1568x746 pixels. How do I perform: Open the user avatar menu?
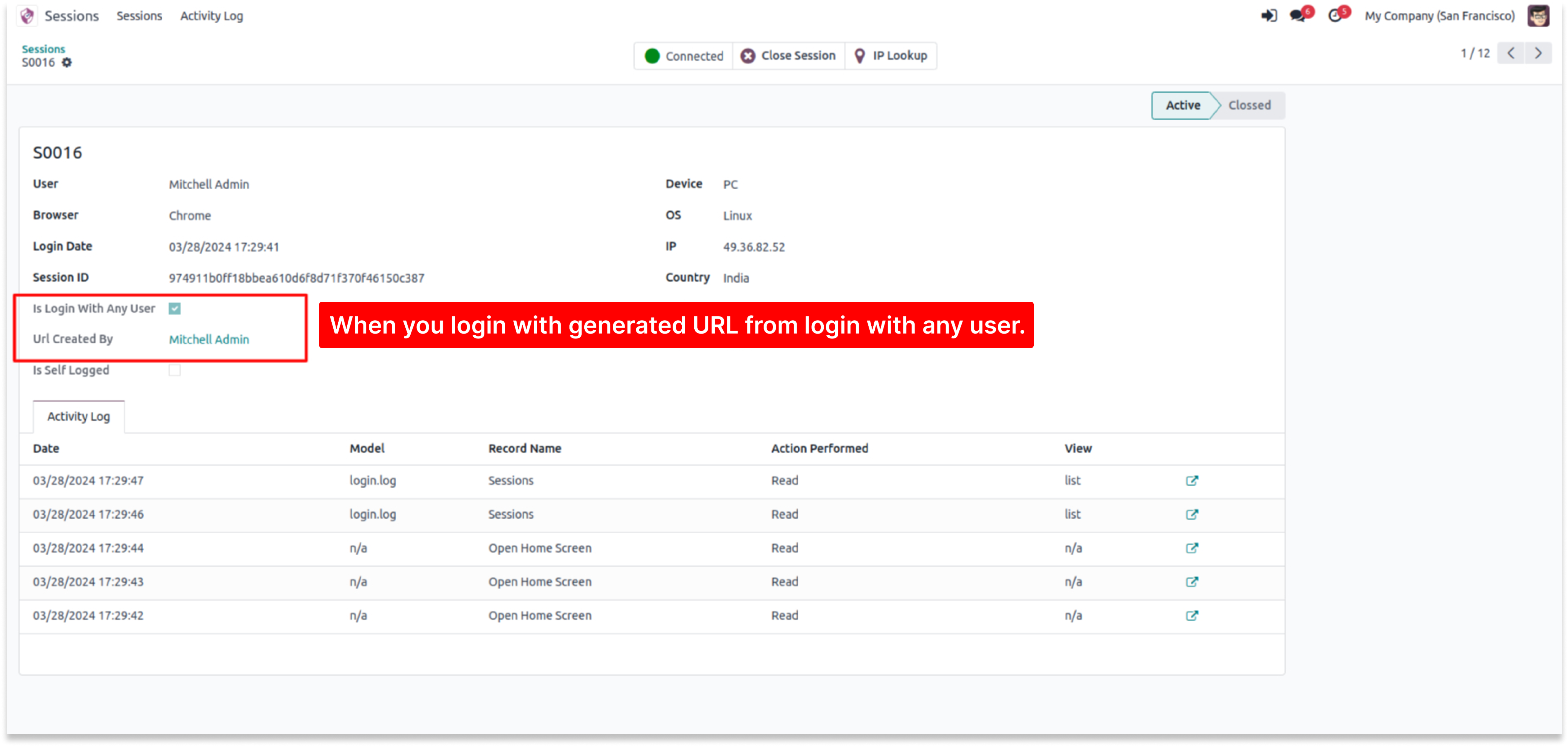click(x=1538, y=16)
